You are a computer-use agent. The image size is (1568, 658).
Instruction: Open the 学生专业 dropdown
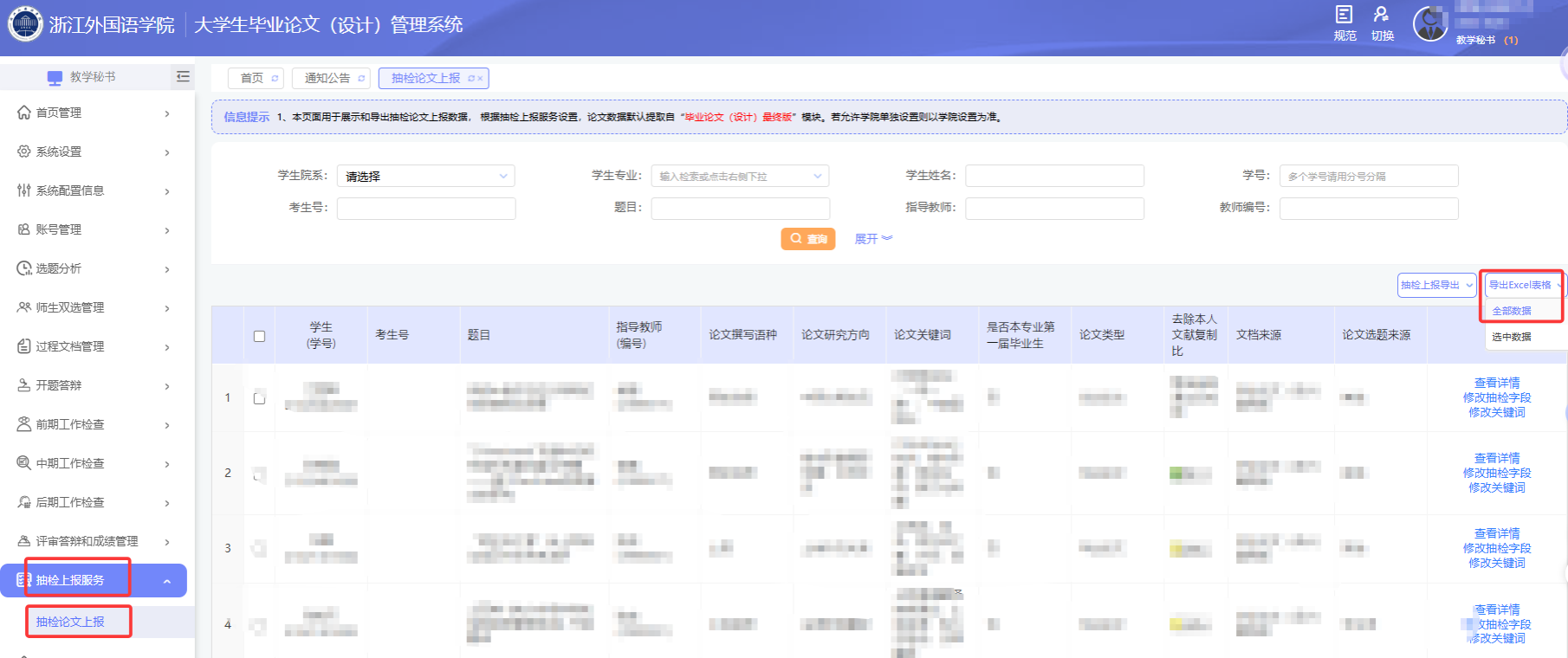click(x=740, y=176)
